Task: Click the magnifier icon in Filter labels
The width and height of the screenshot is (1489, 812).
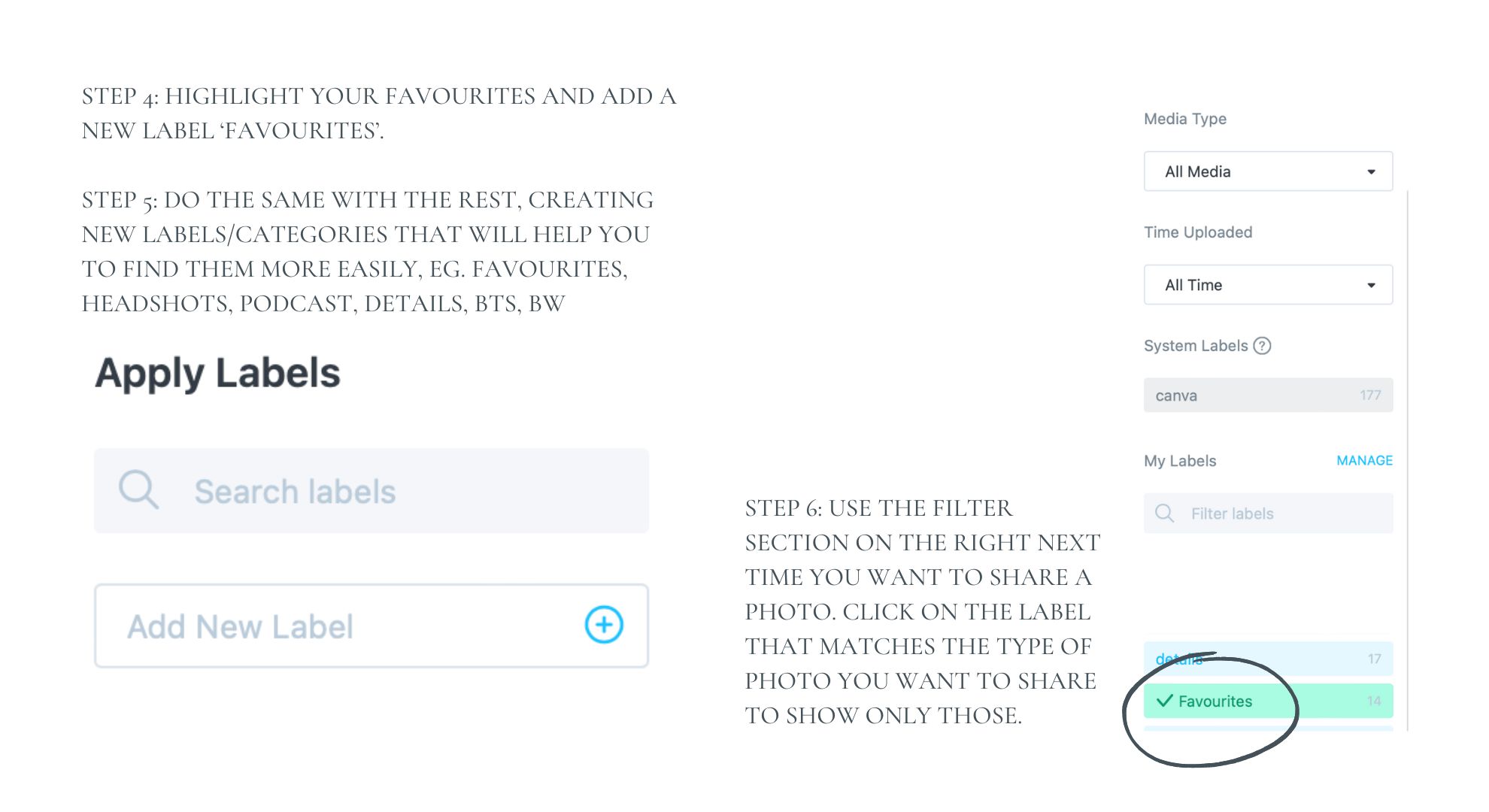Action: click(x=1164, y=514)
